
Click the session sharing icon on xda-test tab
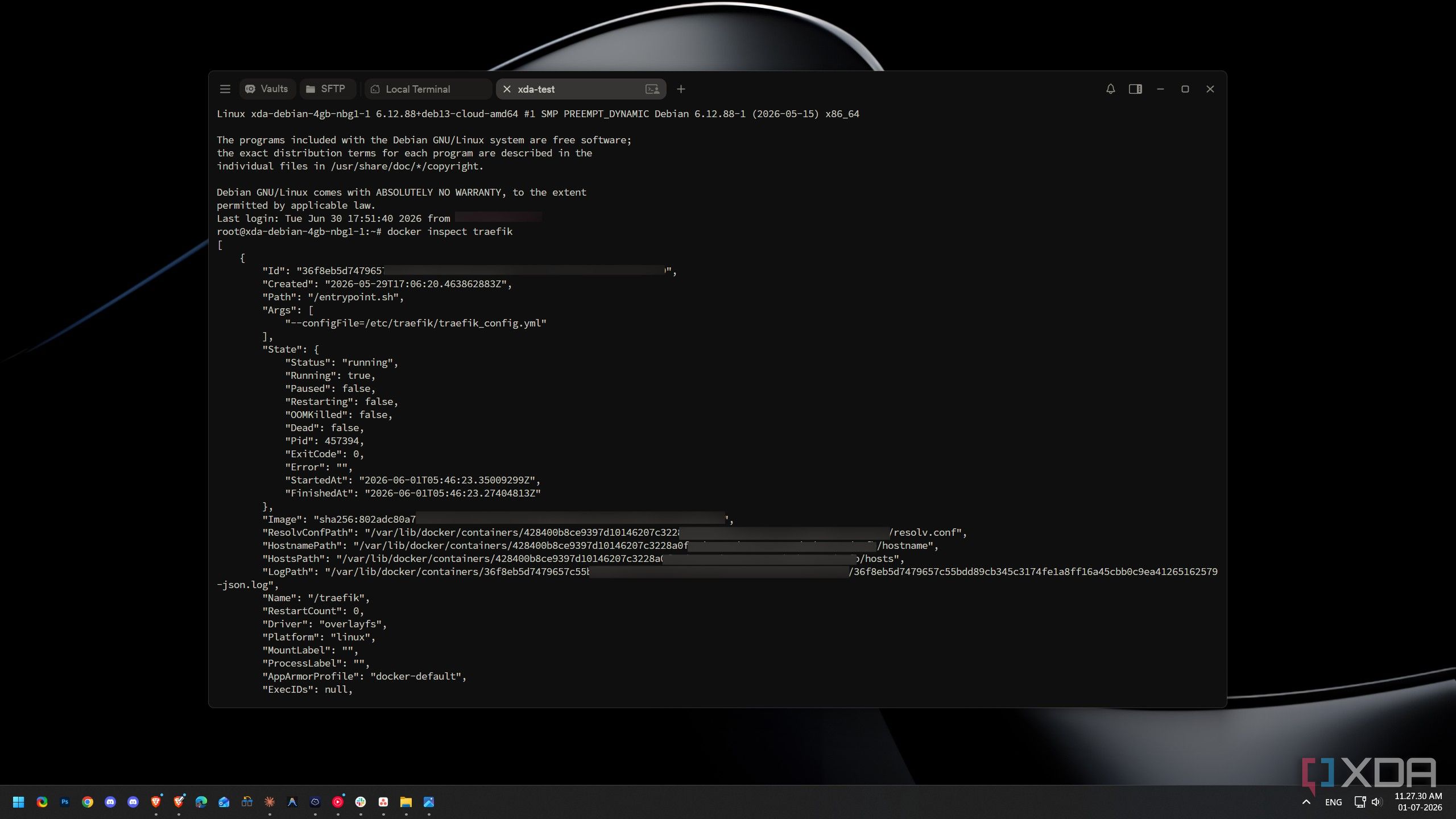coord(652,89)
